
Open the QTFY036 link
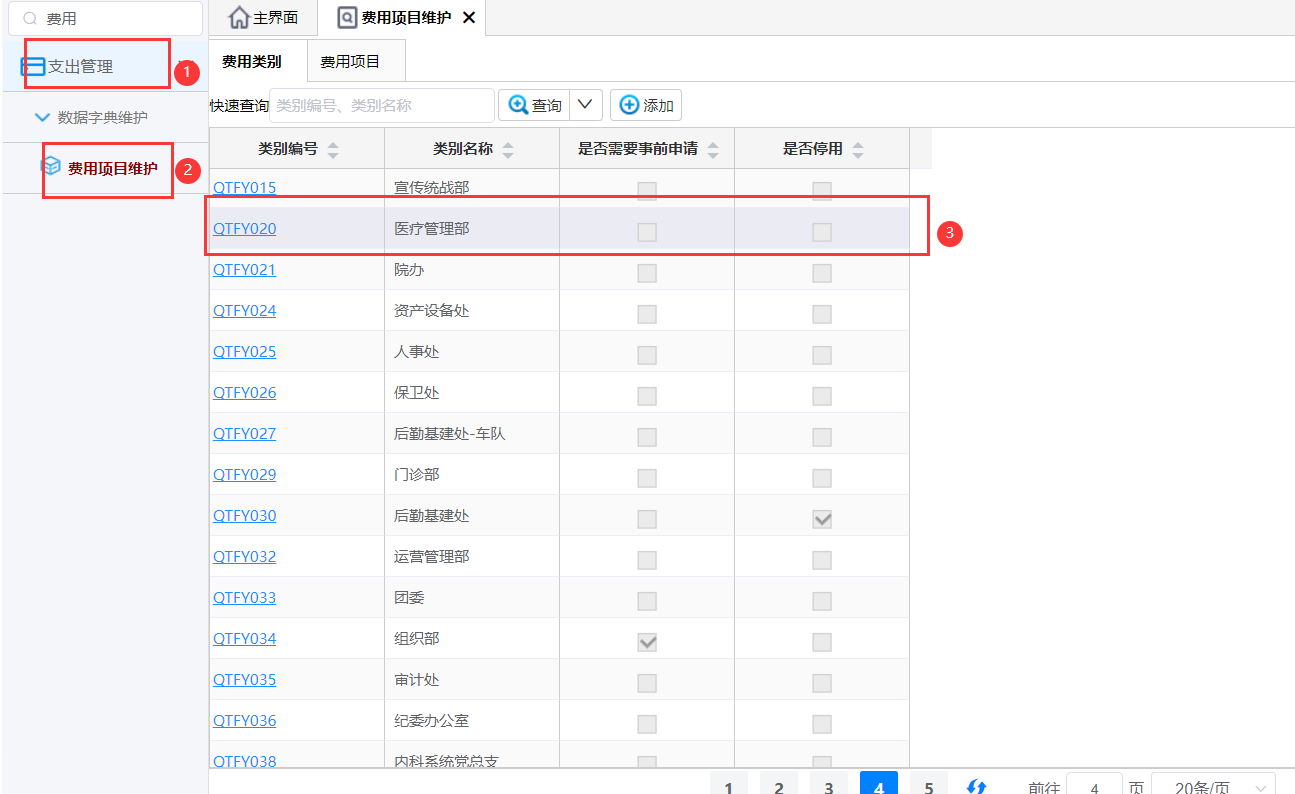point(244,721)
